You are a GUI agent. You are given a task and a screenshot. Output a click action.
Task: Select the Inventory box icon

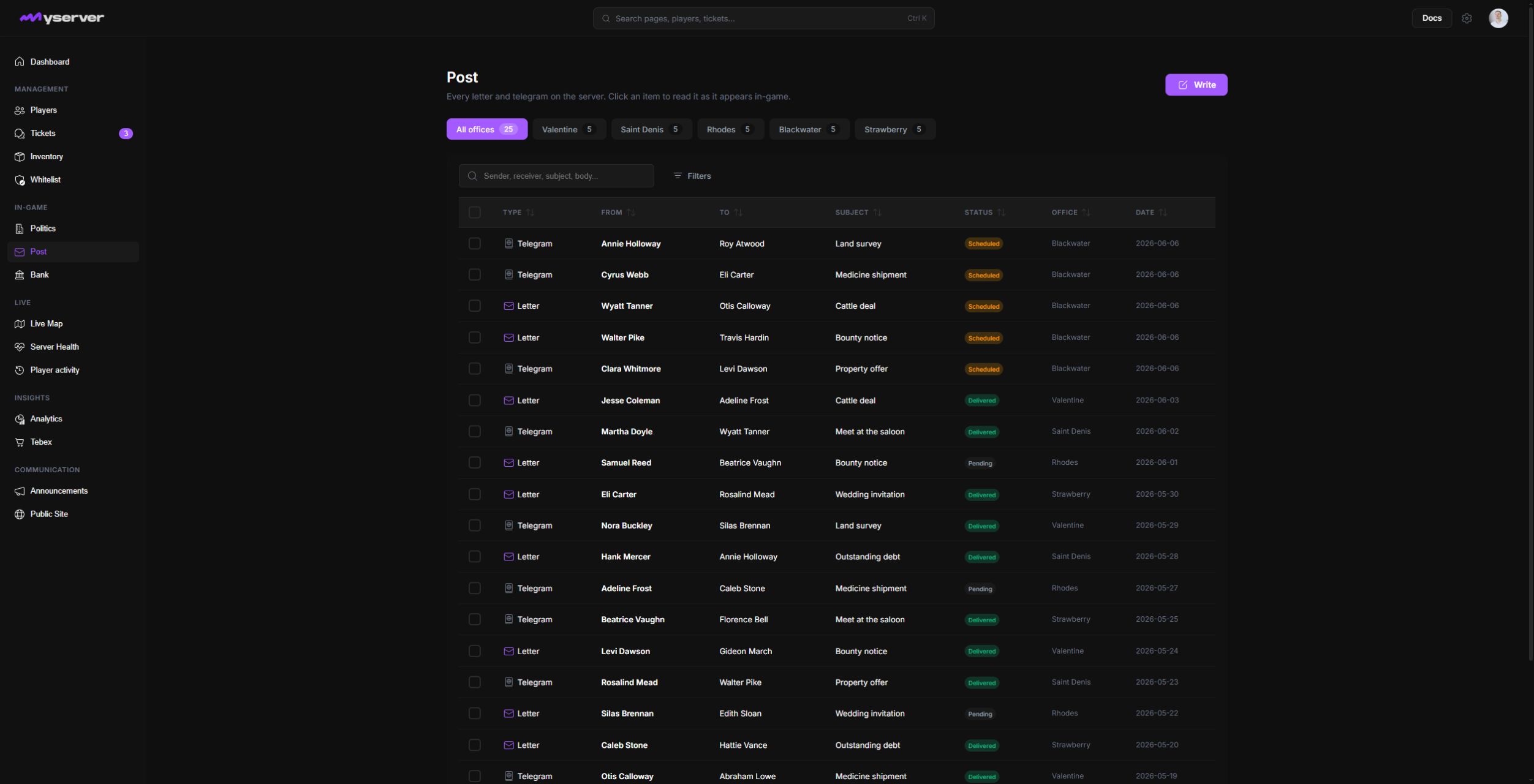coord(20,157)
